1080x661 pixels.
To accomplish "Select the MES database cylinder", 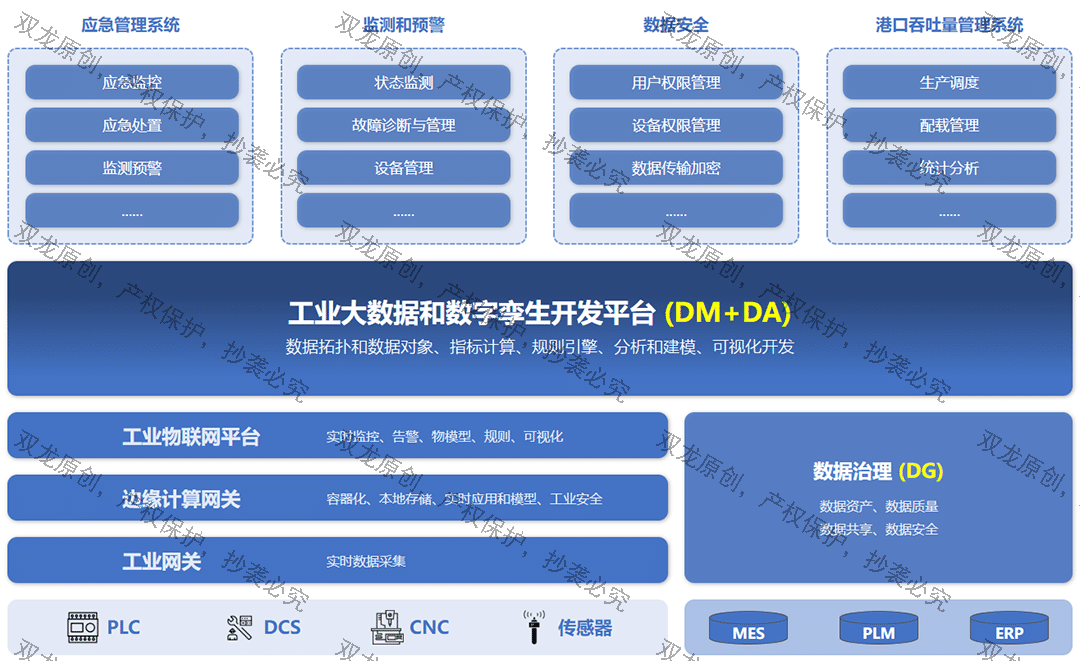I will tap(748, 629).
